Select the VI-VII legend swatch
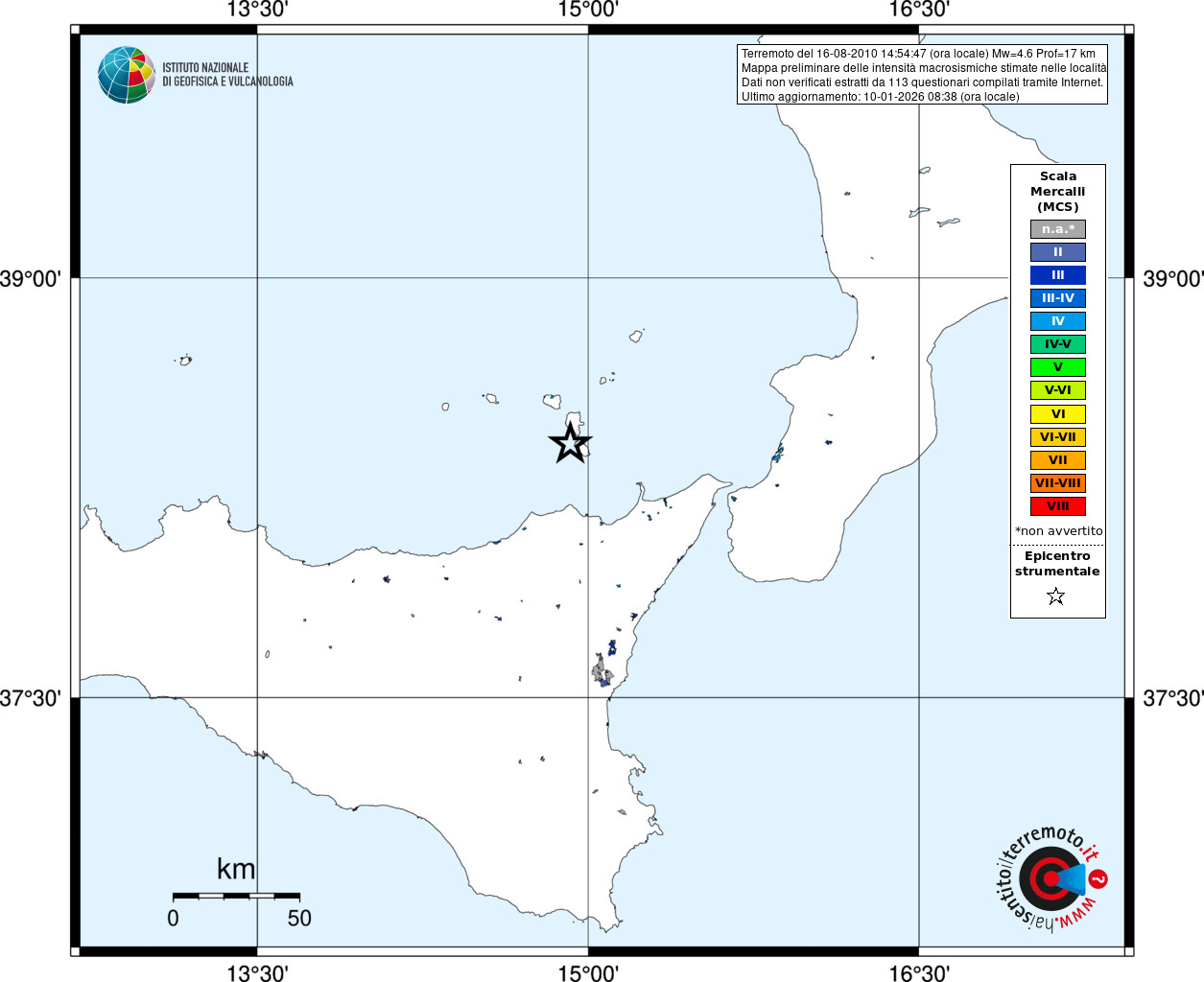1204x982 pixels. click(x=1058, y=437)
